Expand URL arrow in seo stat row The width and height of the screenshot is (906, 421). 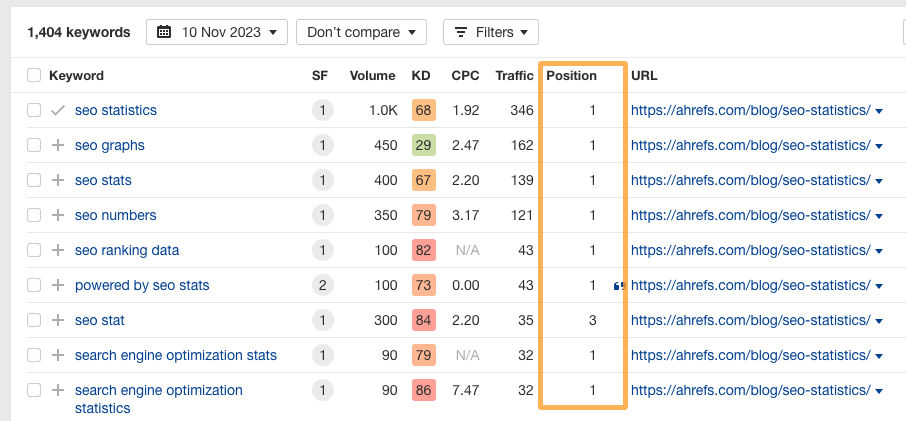coord(879,321)
